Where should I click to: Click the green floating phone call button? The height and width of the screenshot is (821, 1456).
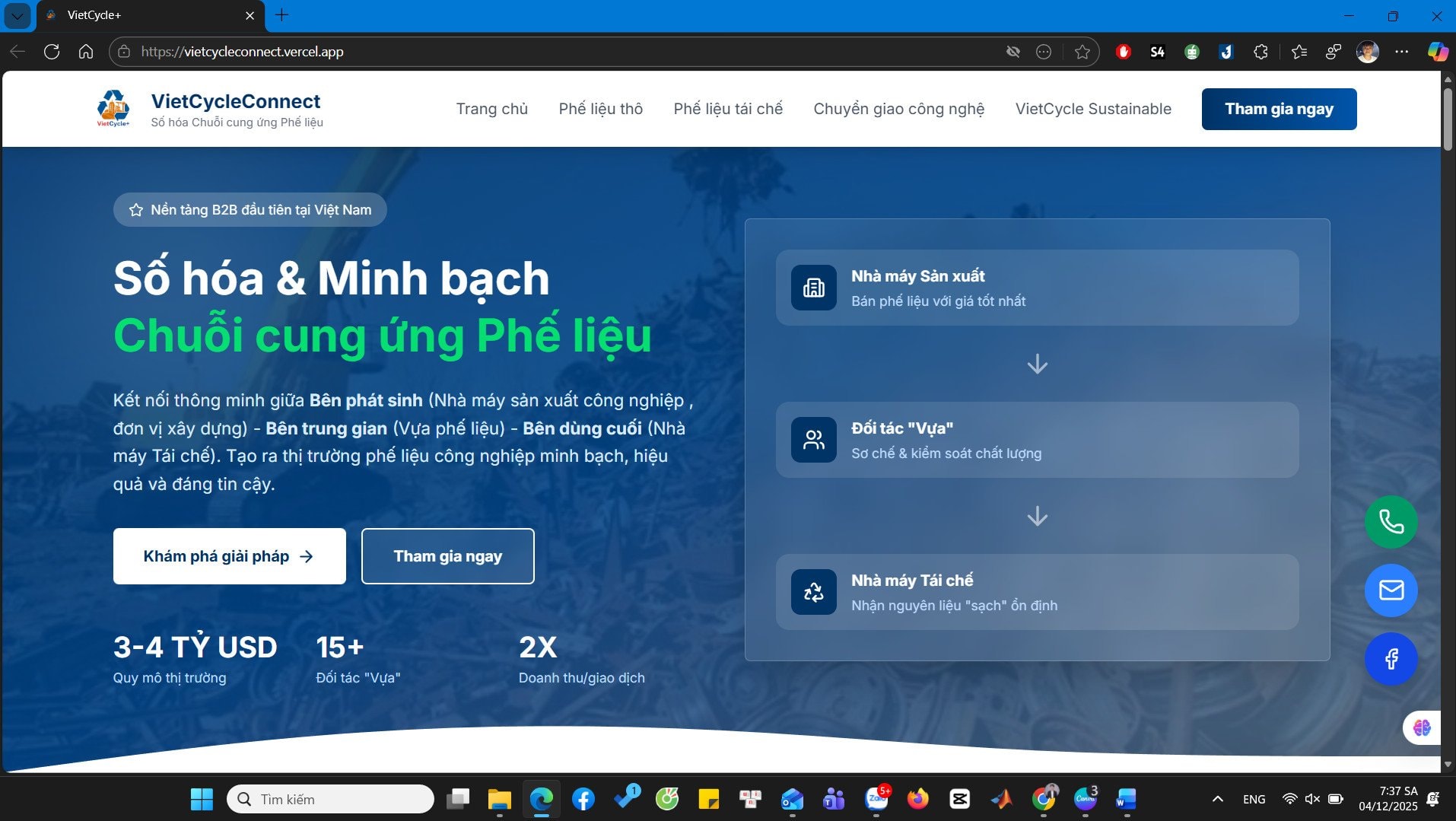point(1391,522)
